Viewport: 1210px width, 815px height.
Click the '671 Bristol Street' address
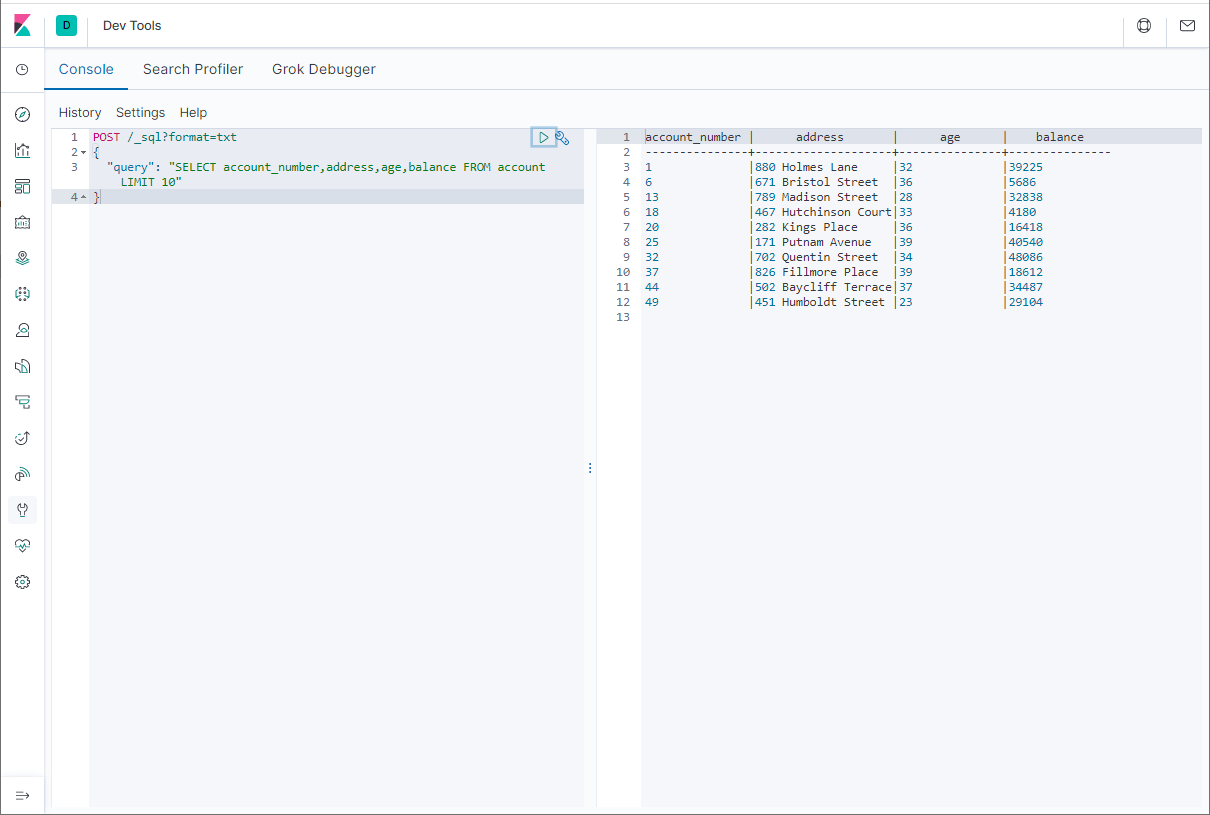[816, 182]
